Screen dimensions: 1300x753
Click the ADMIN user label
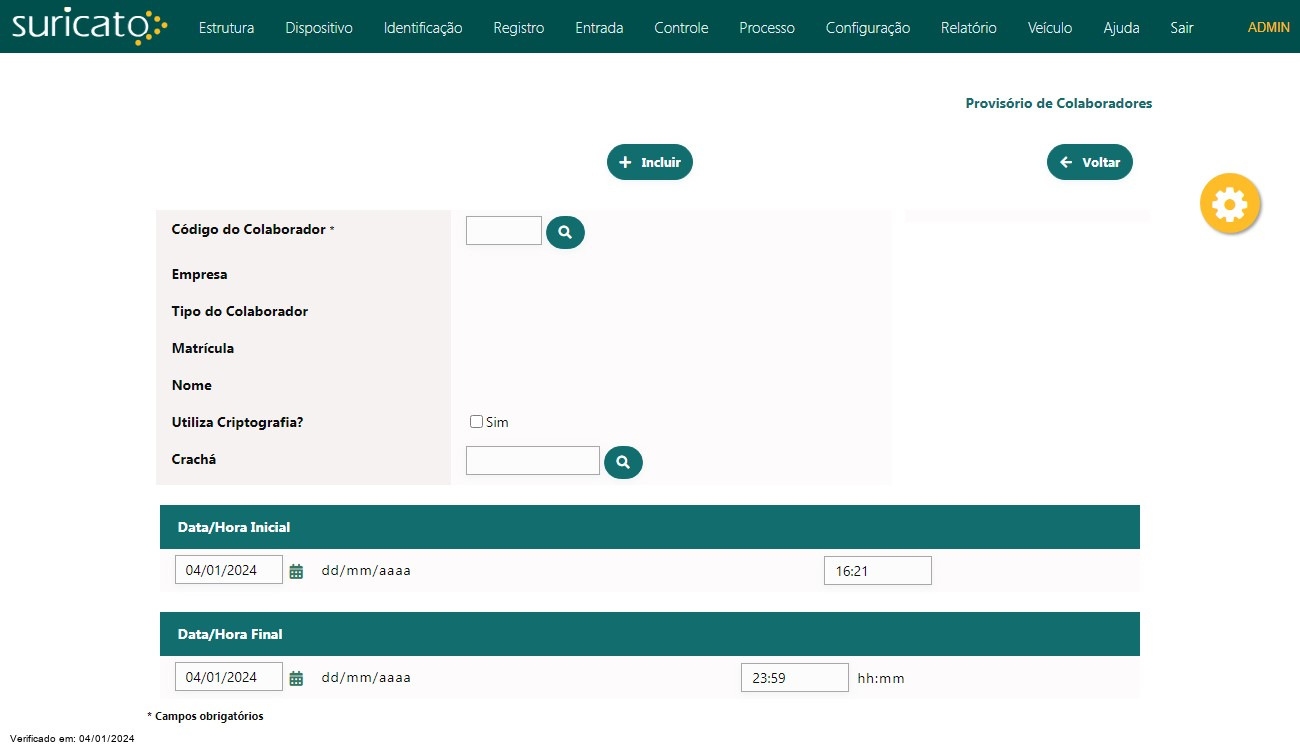coord(1269,27)
